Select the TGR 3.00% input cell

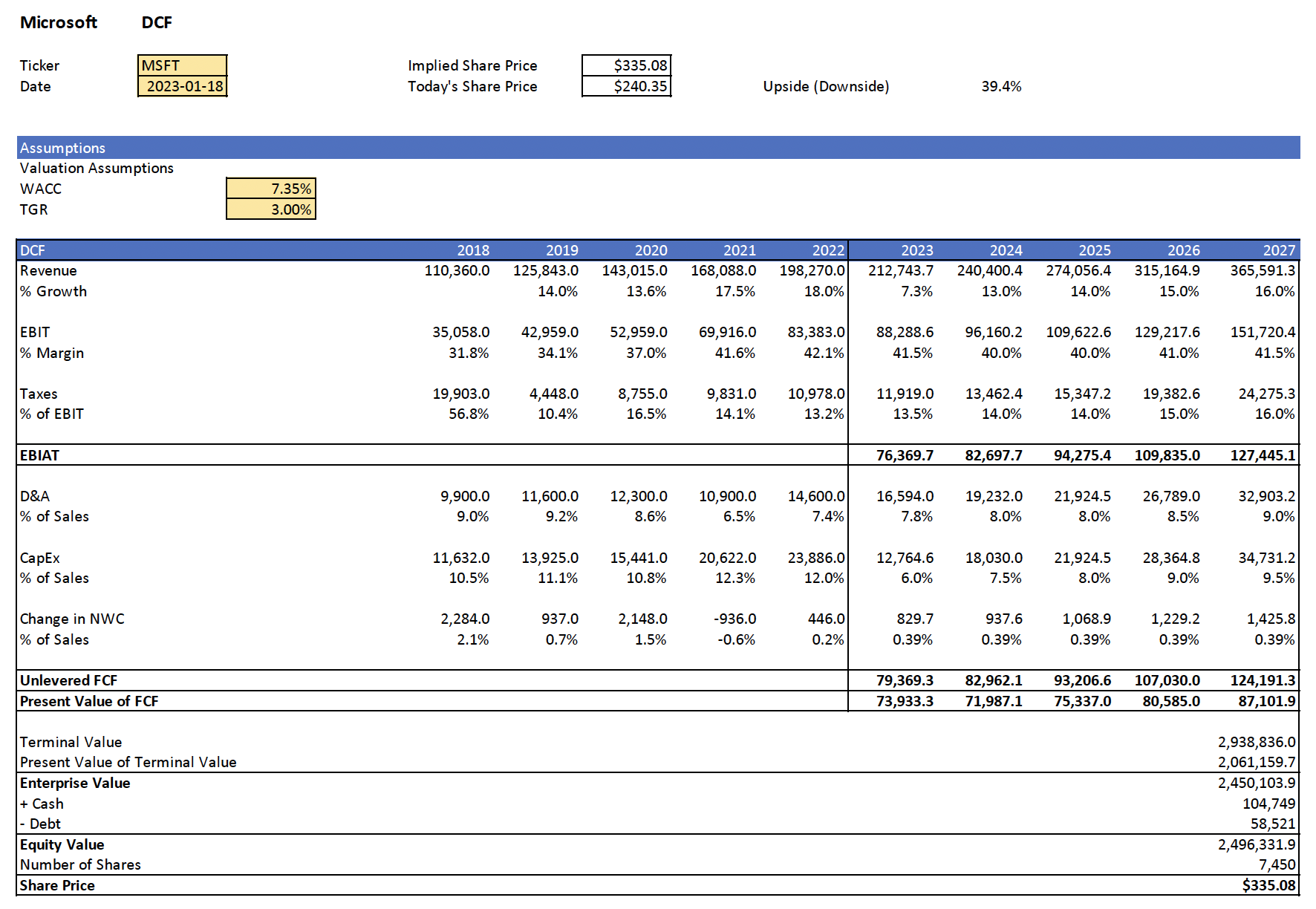(271, 209)
